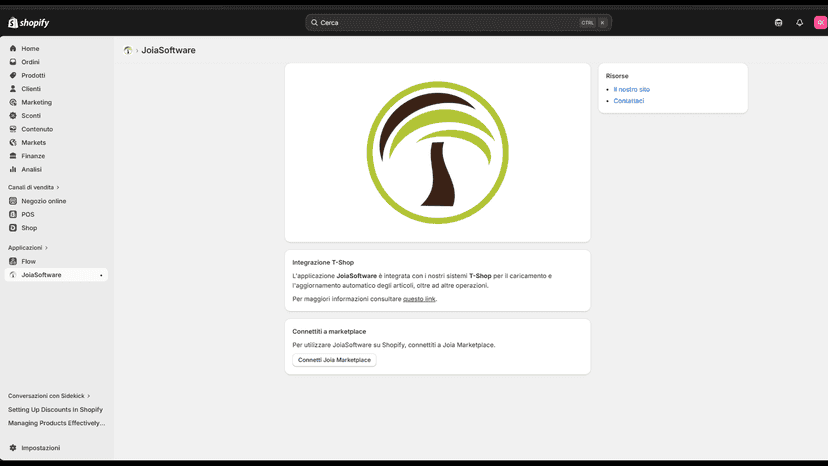Image resolution: width=828 pixels, height=466 pixels.
Task: Select the Shop channel icon
Action: coord(13,228)
